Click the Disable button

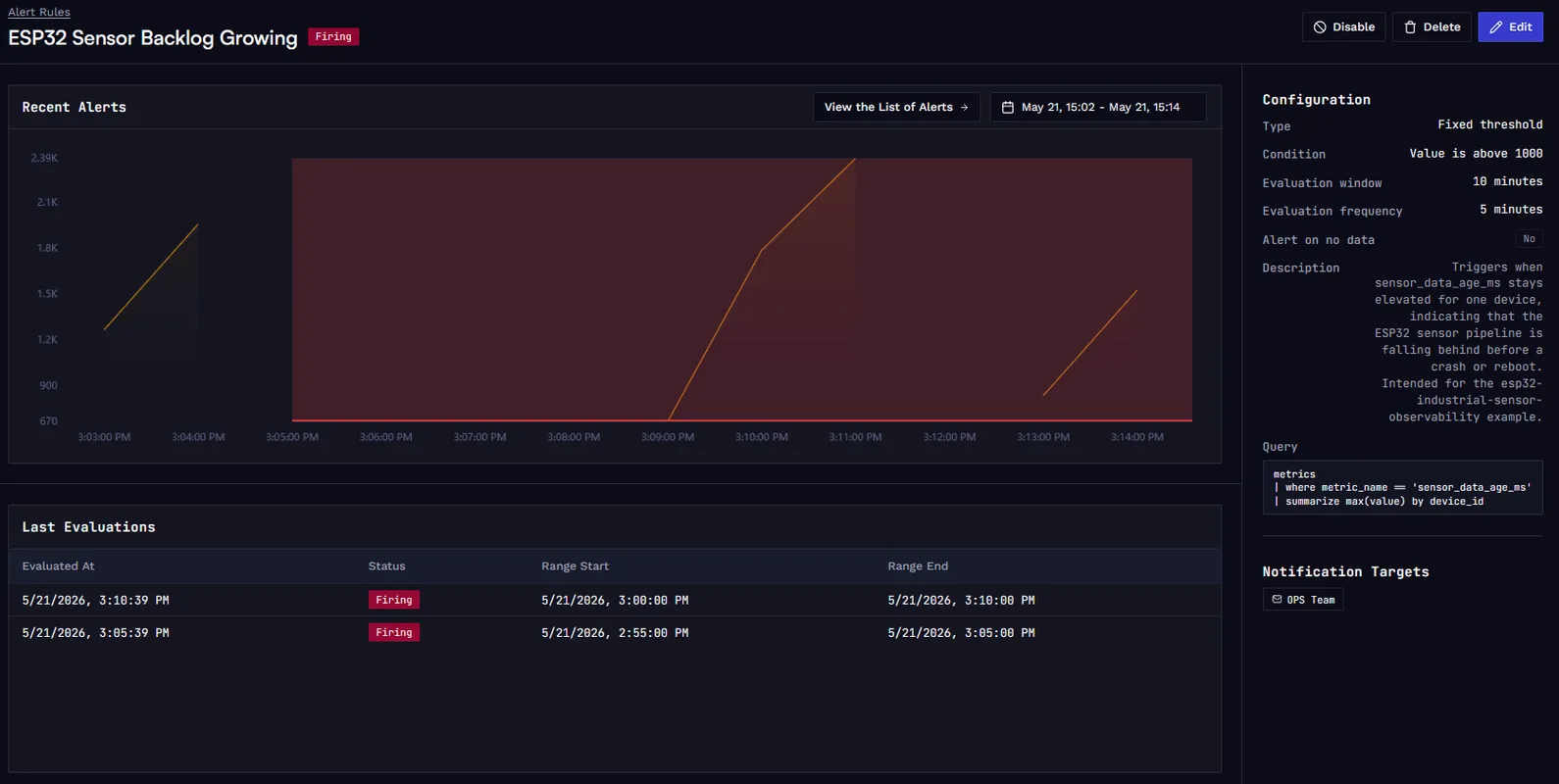click(x=1343, y=26)
